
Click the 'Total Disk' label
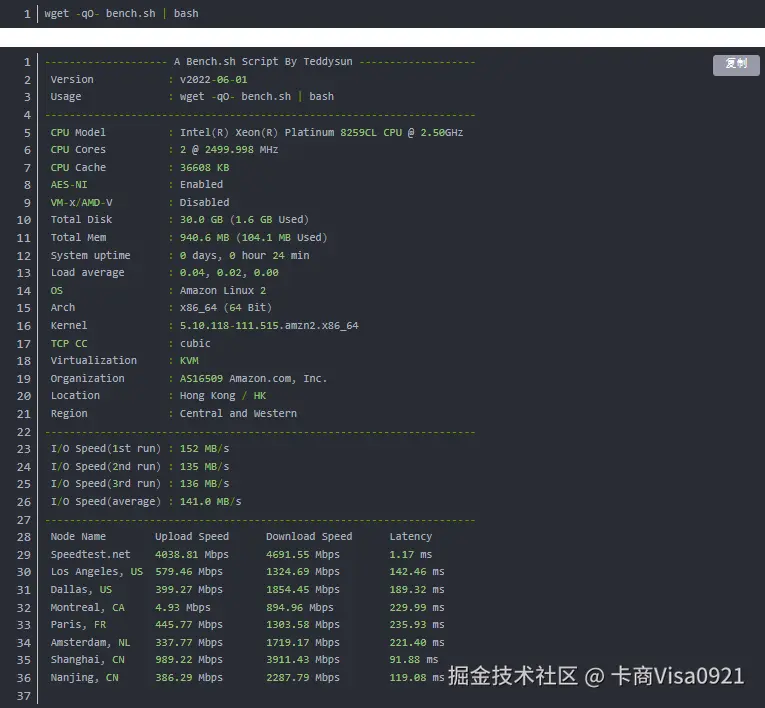[81, 220]
